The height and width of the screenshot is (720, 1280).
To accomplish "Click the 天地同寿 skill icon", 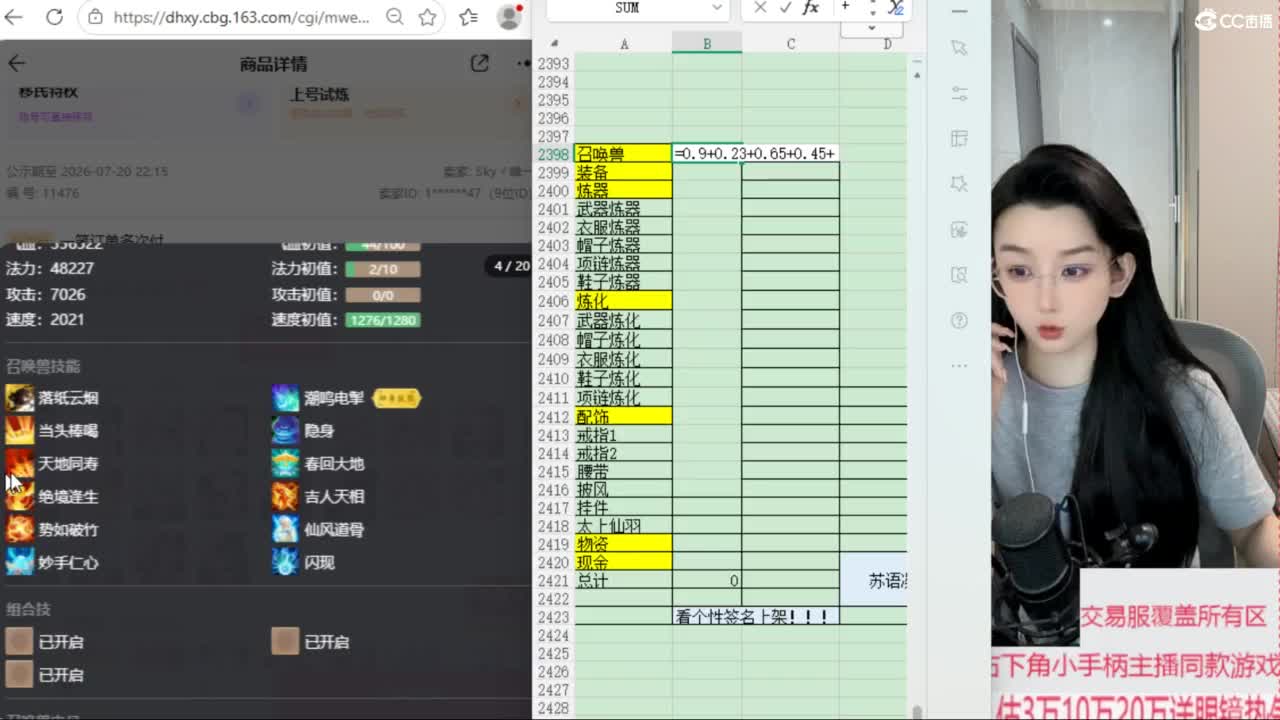I will pyautogui.click(x=20, y=464).
